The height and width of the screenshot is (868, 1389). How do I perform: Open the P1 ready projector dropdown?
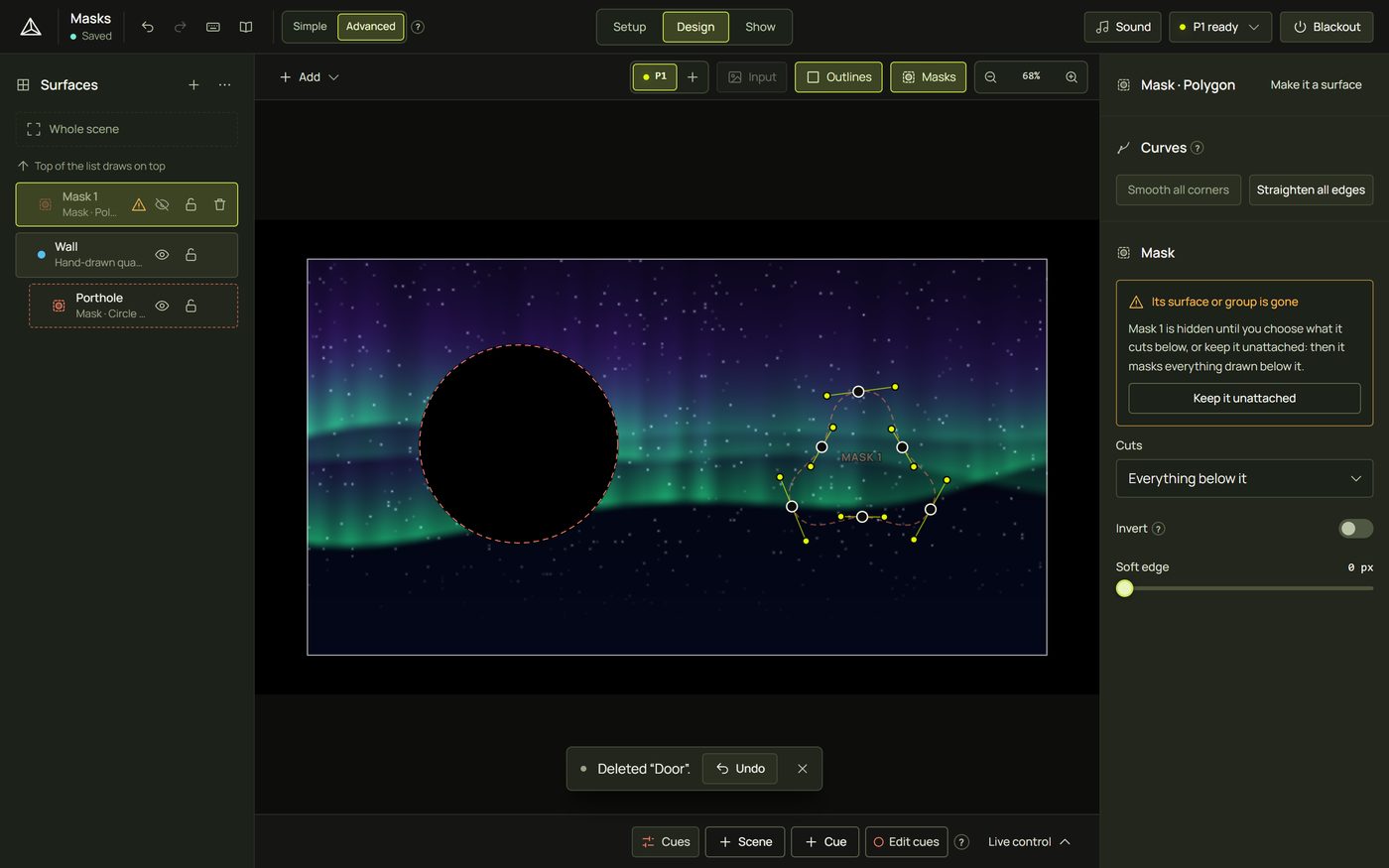[x=1220, y=27]
